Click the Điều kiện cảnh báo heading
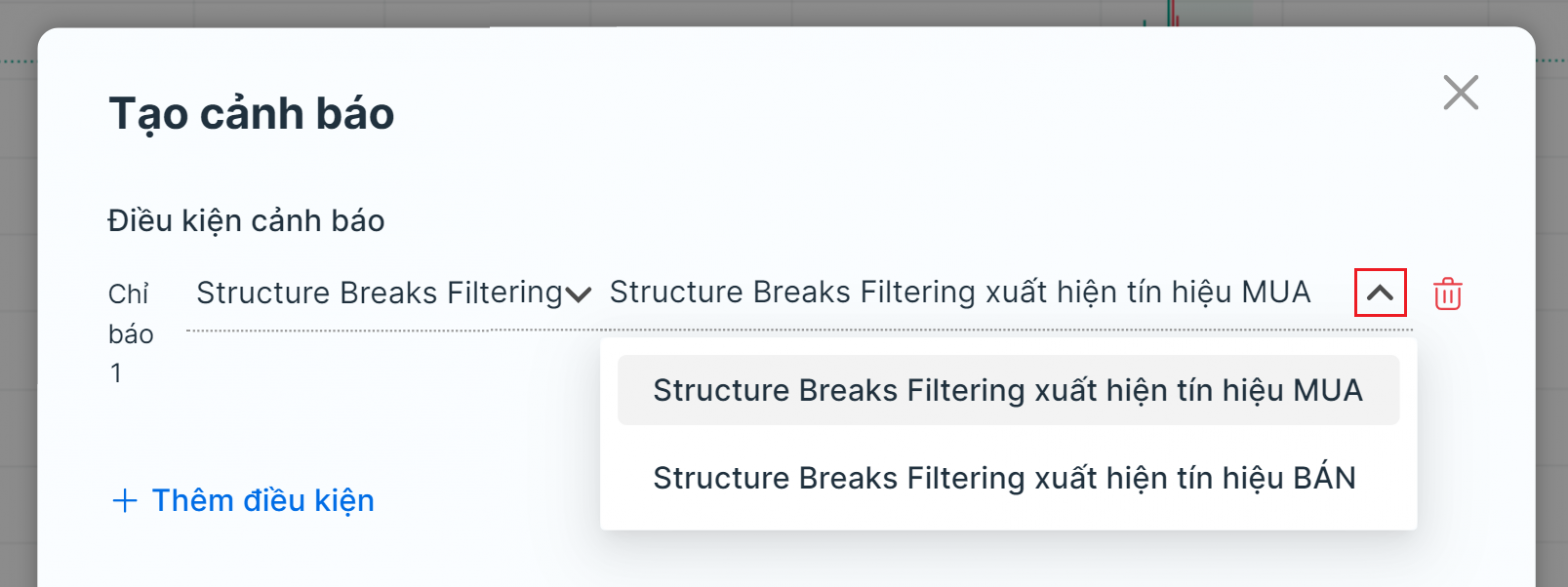Image resolution: width=1568 pixels, height=587 pixels. point(246,221)
